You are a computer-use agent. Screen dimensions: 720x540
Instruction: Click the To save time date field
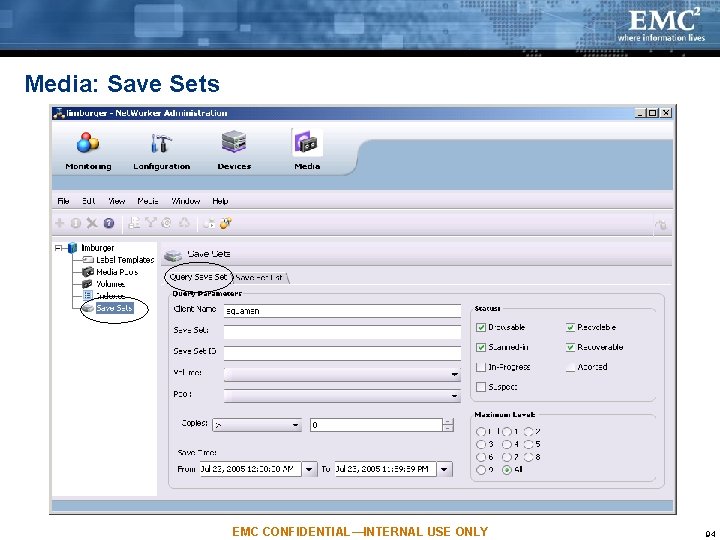(x=386, y=469)
